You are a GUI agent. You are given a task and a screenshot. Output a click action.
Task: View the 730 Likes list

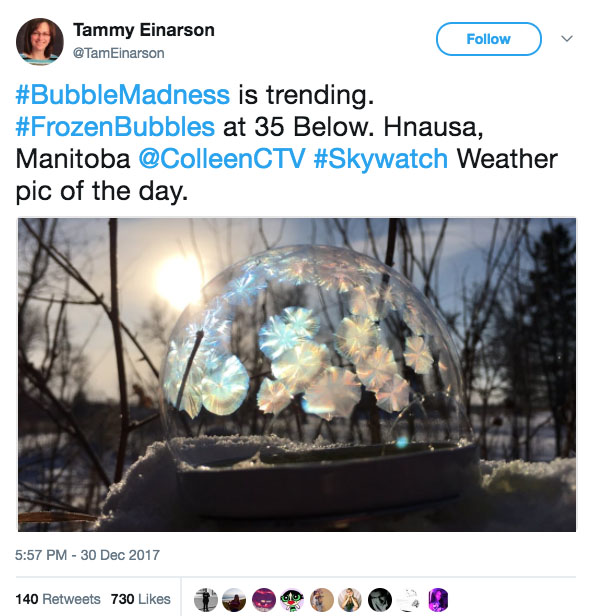coord(141,599)
